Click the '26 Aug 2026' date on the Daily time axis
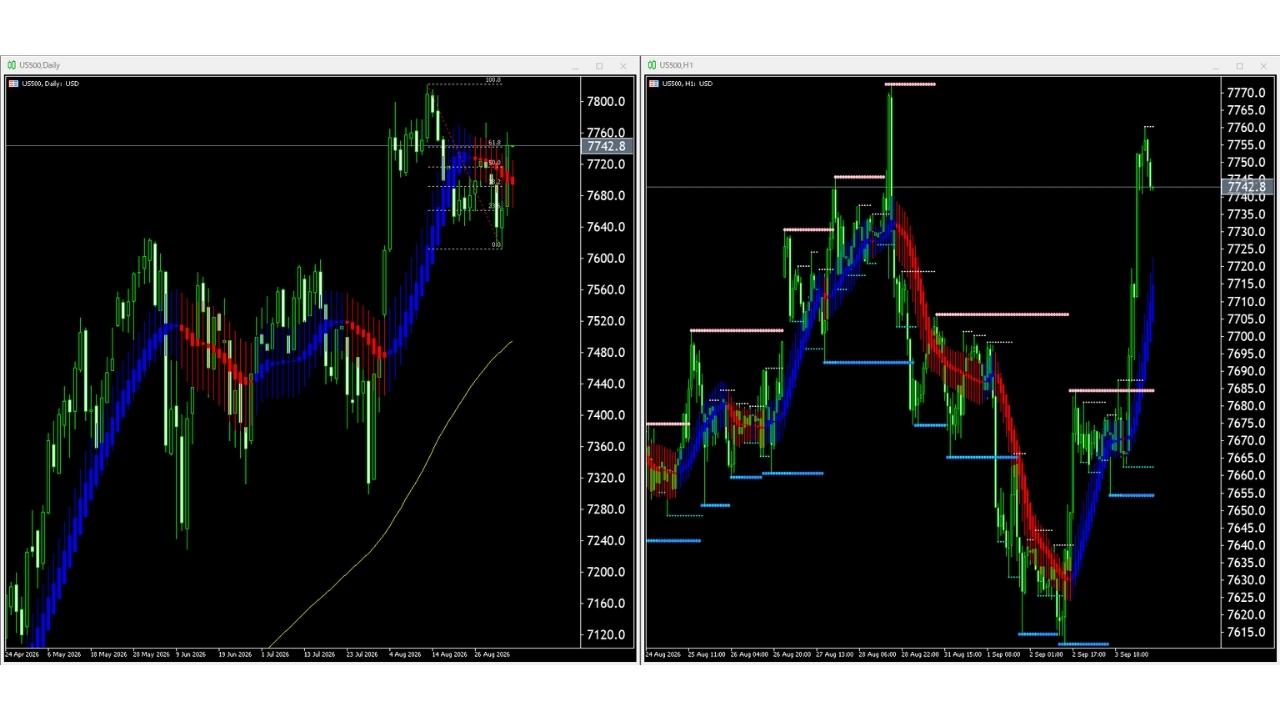This screenshot has width=1280, height=720. 492,655
